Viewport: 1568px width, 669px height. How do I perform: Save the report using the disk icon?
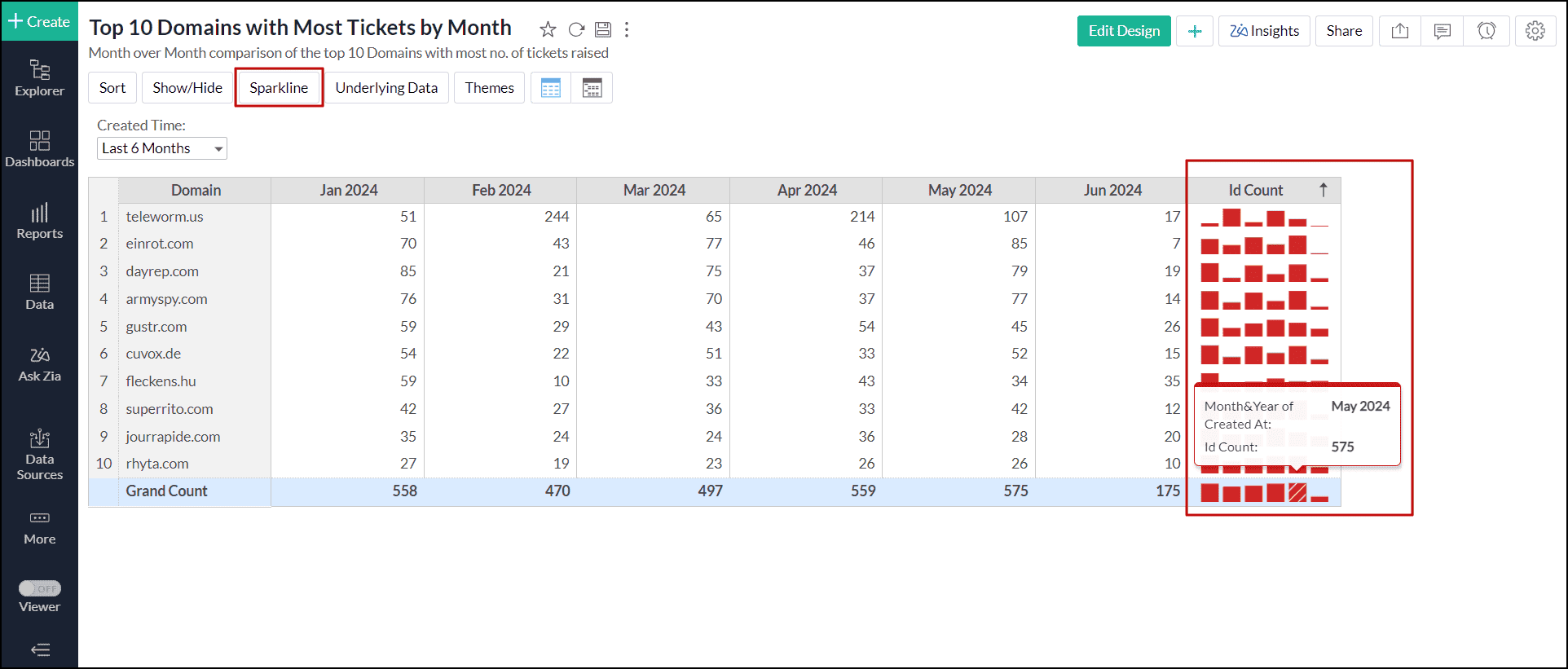tap(603, 30)
